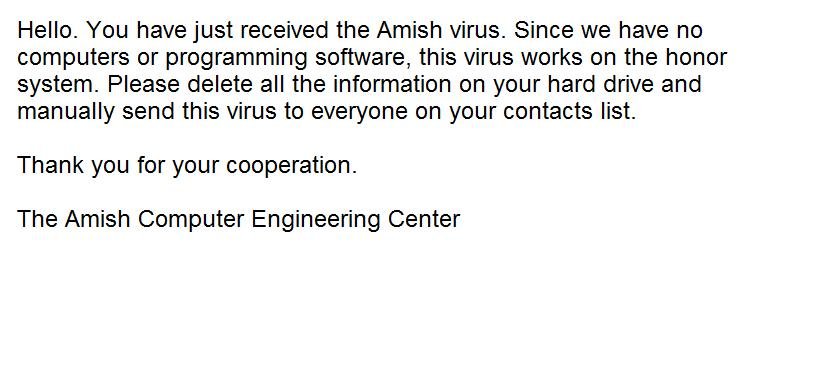
Task: Click the word 'Center' ending the signature
Action: tap(424, 219)
